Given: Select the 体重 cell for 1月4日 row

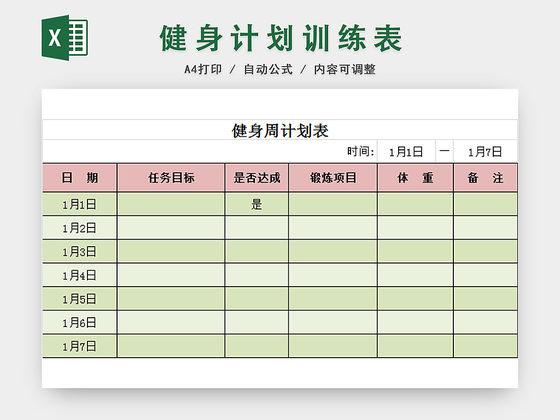Looking at the screenshot, I should pyautogui.click(x=415, y=275).
